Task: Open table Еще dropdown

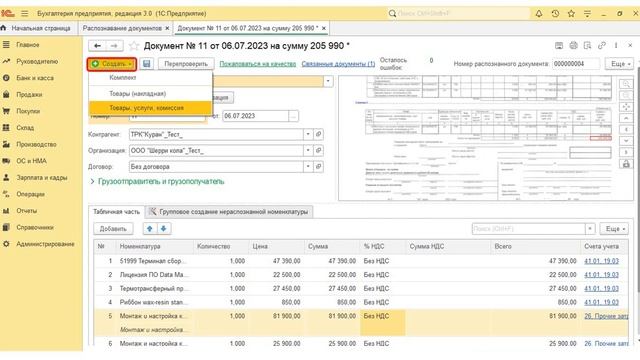Action: (615, 229)
